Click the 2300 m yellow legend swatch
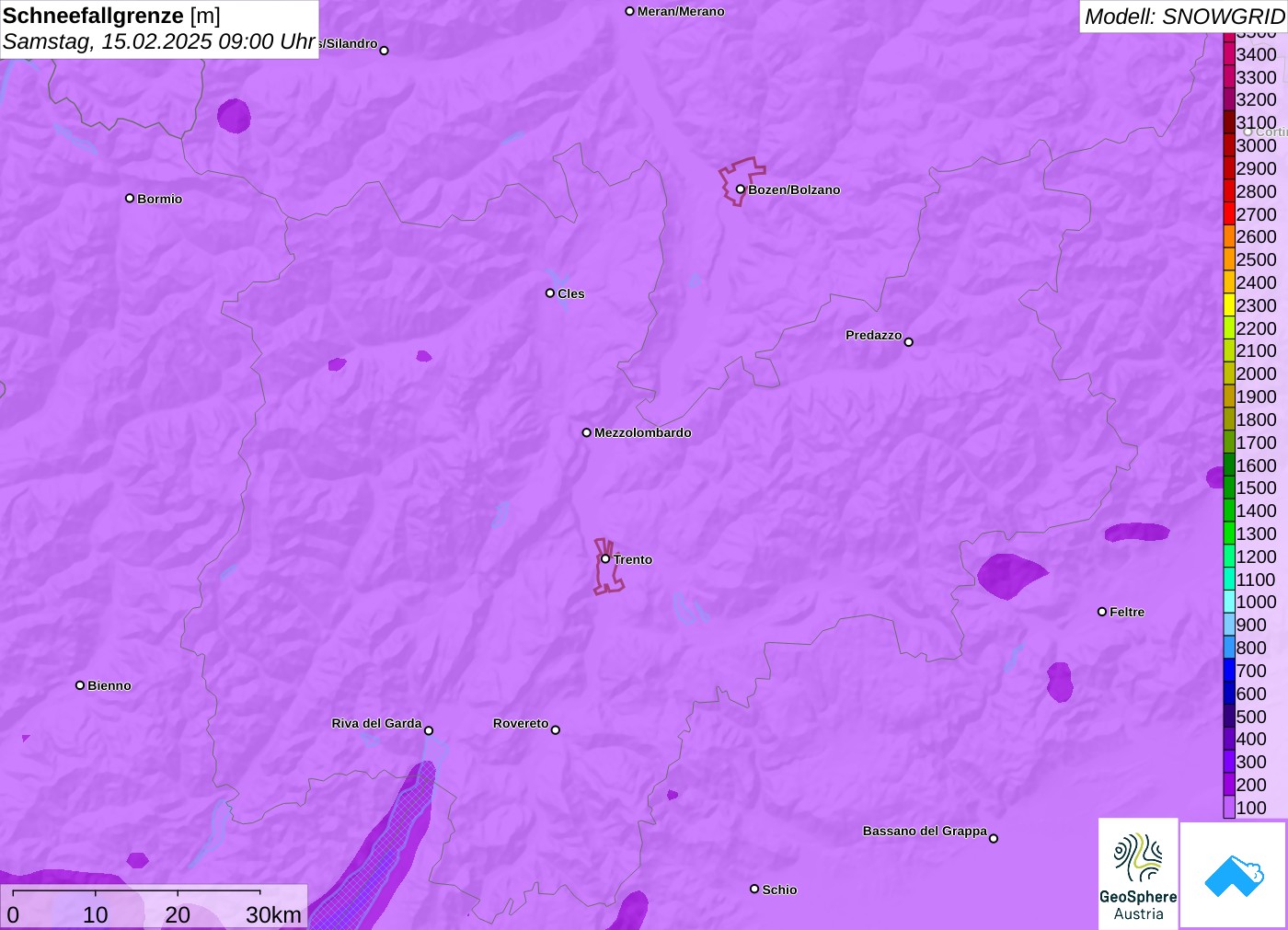The width and height of the screenshot is (1288, 930). [1229, 305]
